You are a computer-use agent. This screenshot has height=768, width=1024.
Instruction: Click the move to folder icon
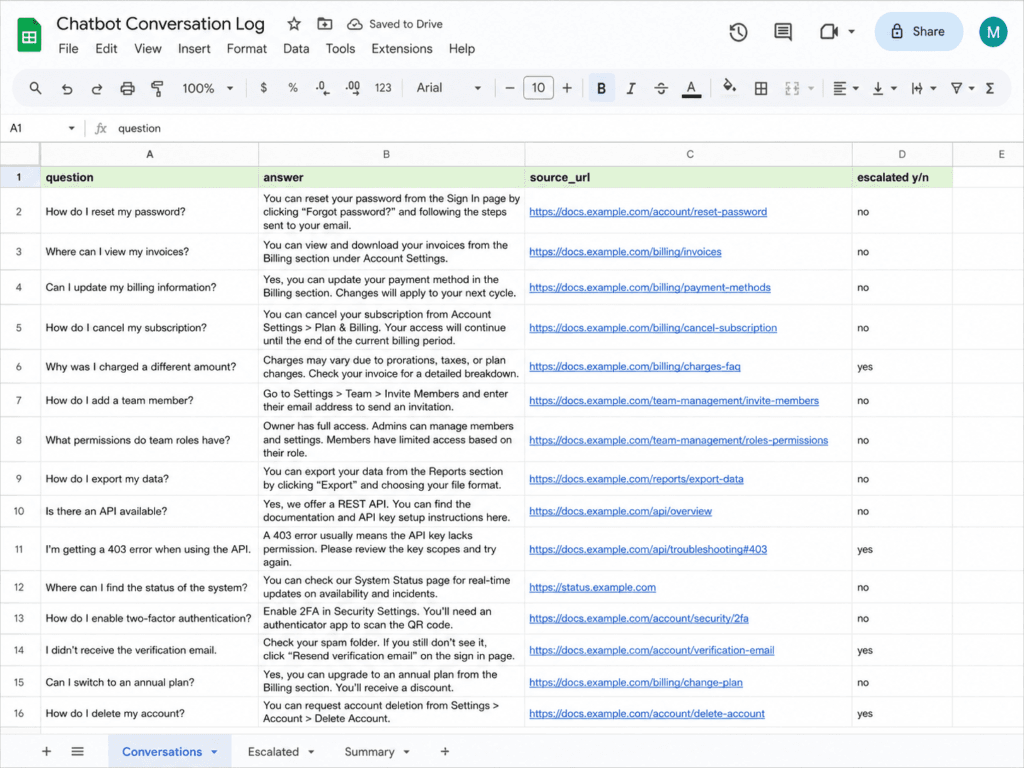tap(325, 24)
